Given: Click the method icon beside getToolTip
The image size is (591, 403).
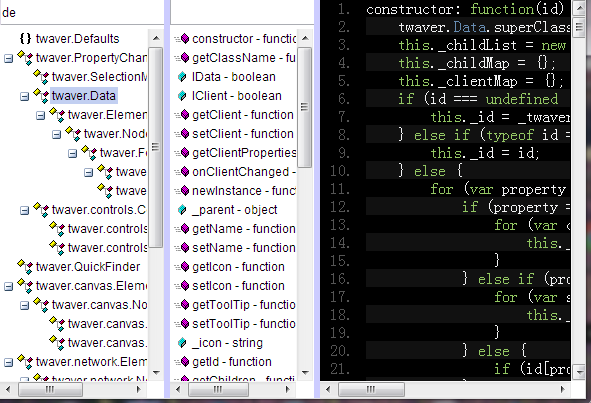Looking at the screenshot, I should 182,305.
